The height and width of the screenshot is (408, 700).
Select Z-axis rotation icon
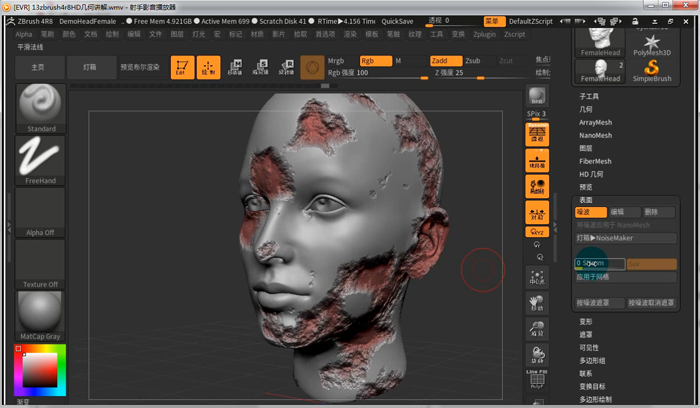point(540,257)
